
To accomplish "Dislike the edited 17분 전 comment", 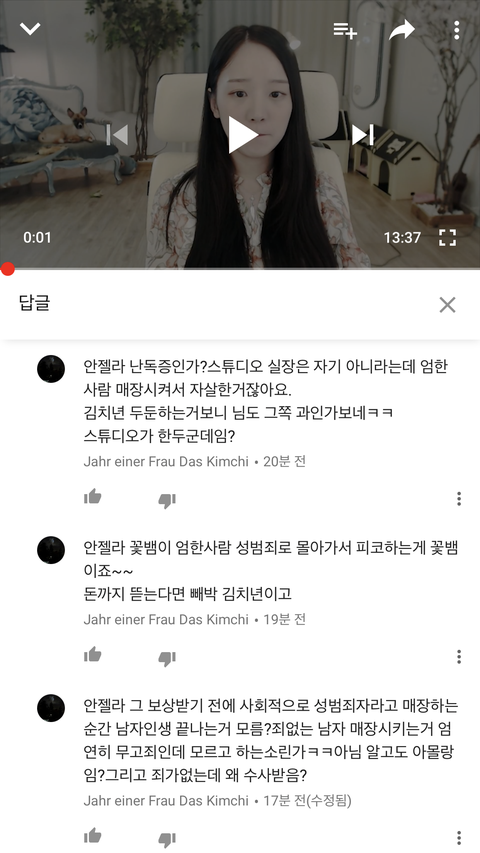I will point(167,839).
